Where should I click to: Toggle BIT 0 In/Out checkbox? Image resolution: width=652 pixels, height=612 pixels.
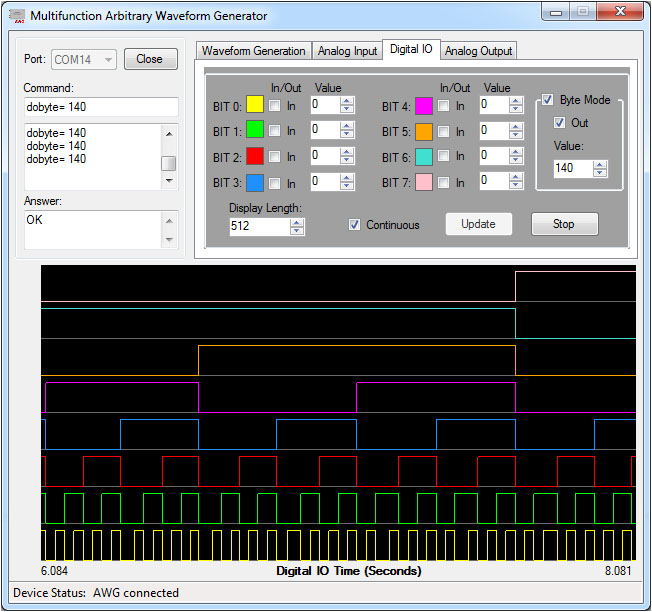point(274,106)
